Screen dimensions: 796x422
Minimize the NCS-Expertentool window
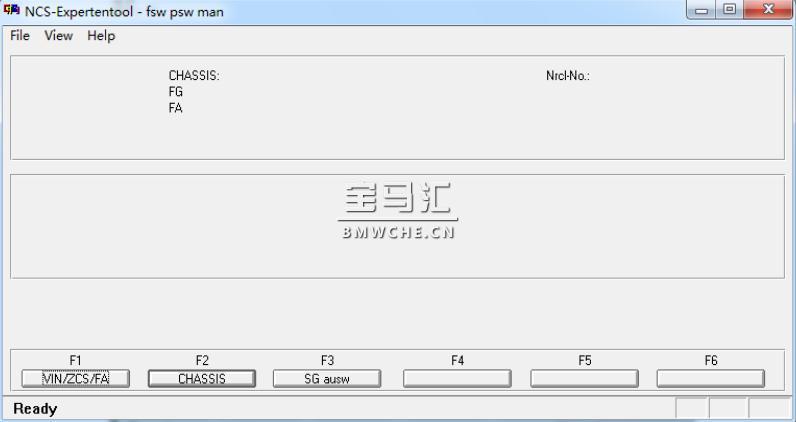[x=702, y=10]
